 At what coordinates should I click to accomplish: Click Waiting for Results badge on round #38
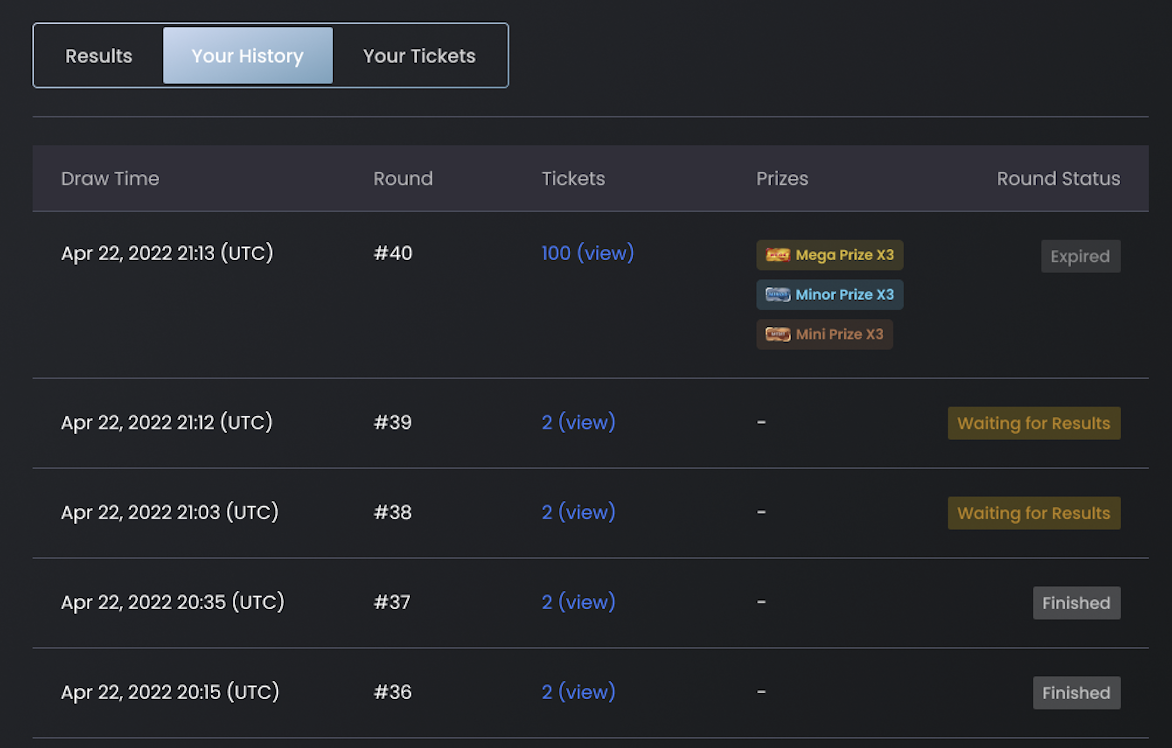coord(1033,513)
